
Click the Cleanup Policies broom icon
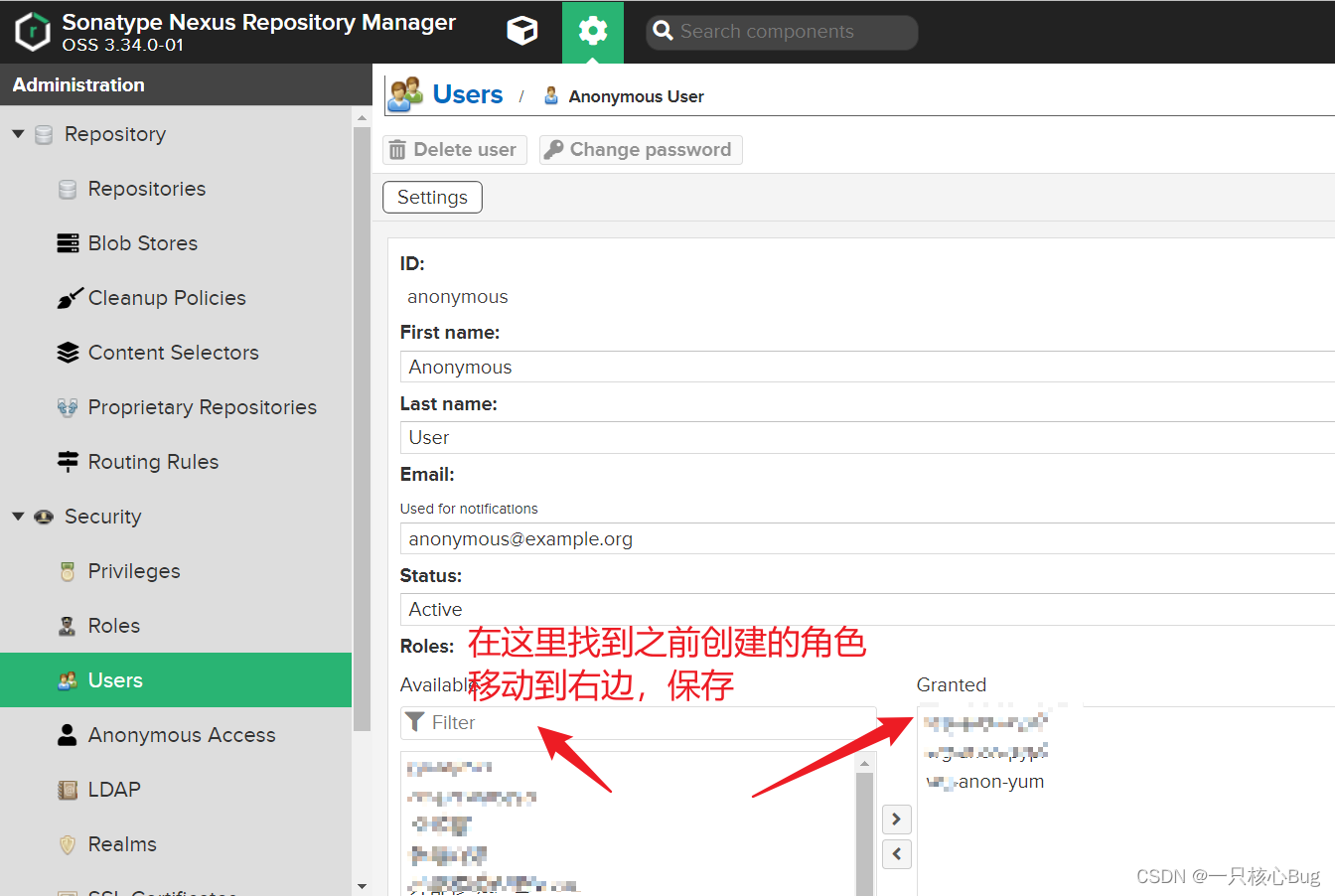coord(69,298)
